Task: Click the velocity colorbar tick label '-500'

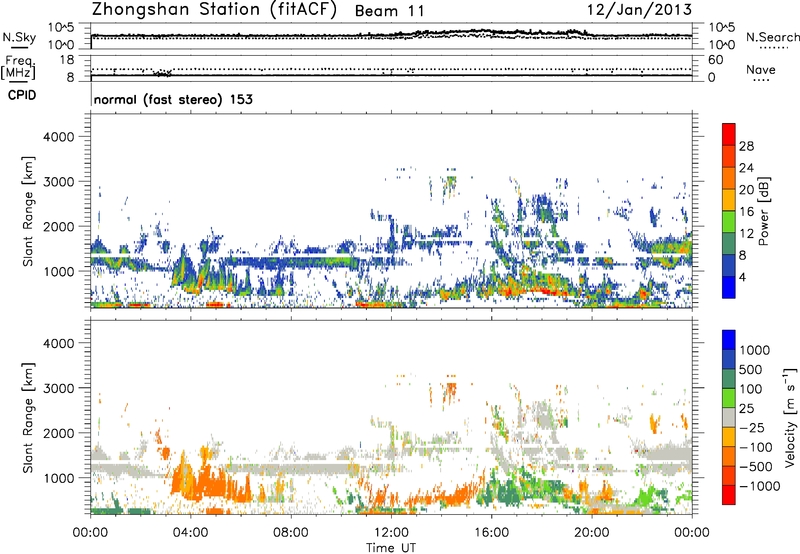Action: tap(756, 466)
